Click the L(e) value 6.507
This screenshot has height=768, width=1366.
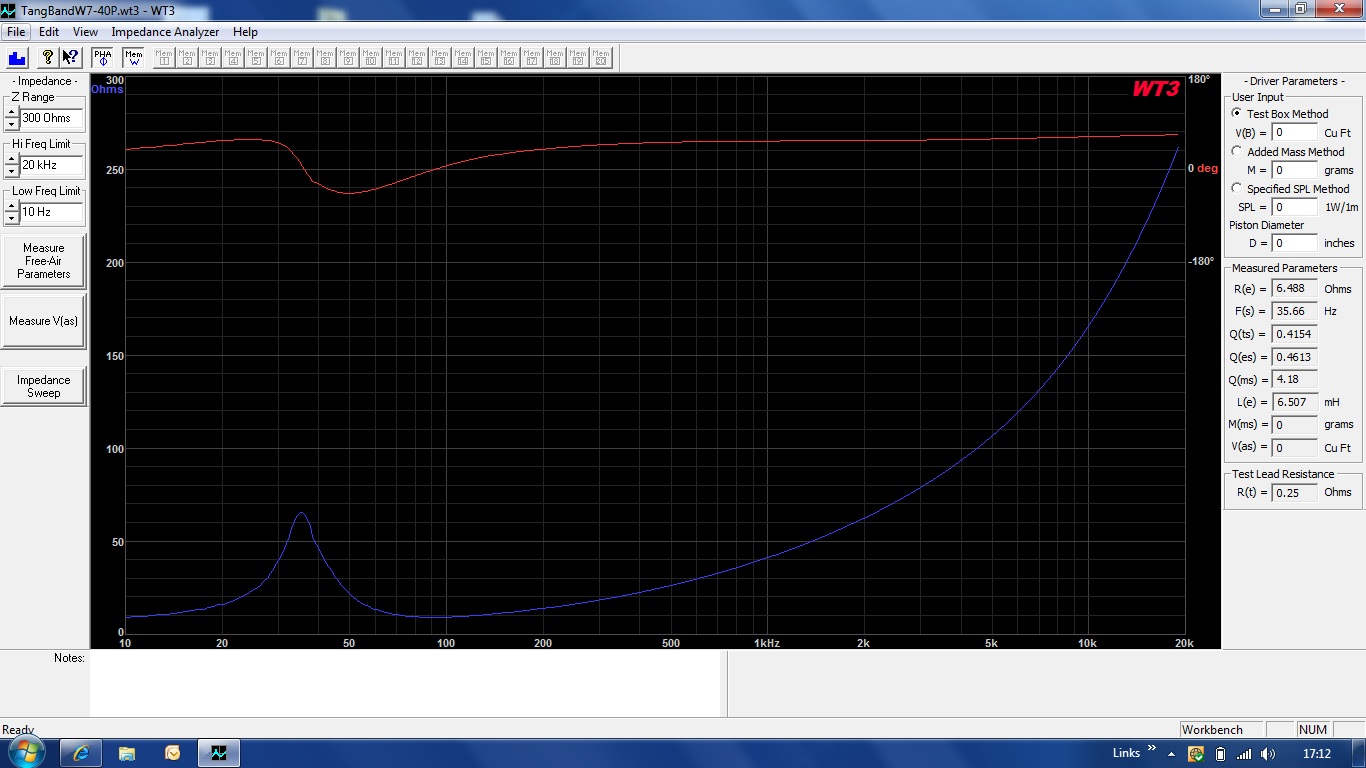(x=1295, y=402)
